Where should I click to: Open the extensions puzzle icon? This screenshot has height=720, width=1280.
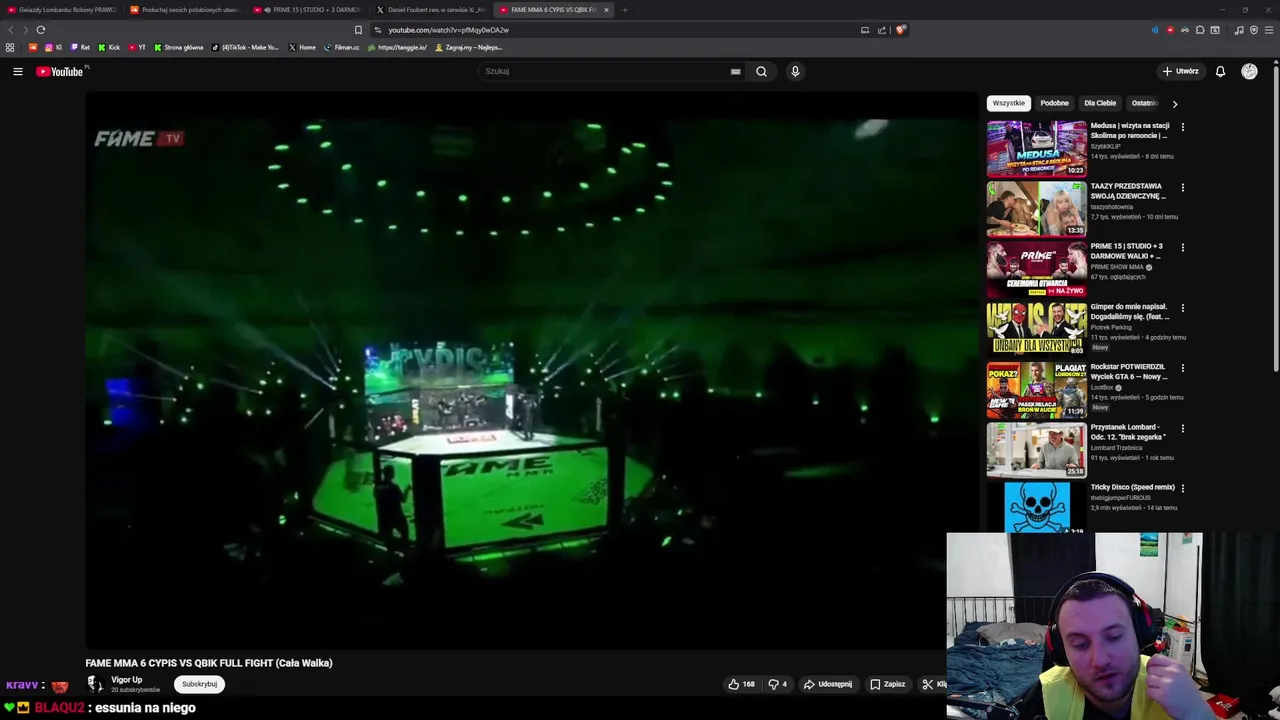tap(1200, 30)
